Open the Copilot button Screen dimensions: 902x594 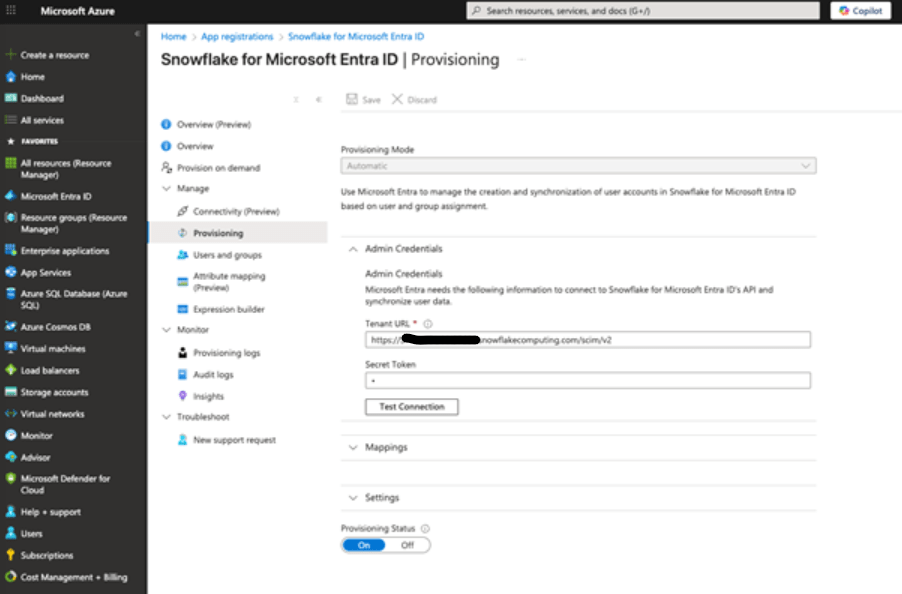coord(861,10)
